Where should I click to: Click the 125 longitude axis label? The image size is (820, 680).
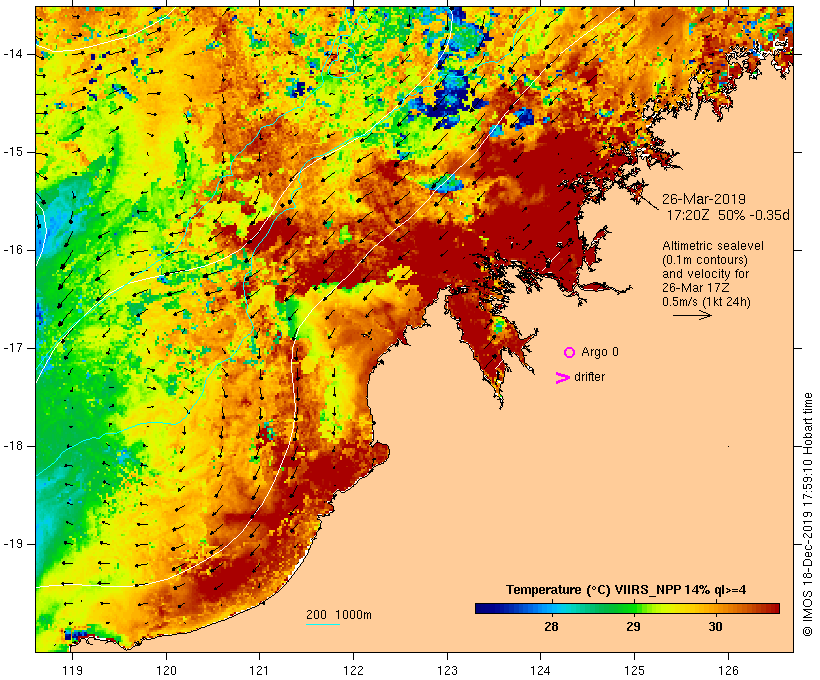click(634, 671)
